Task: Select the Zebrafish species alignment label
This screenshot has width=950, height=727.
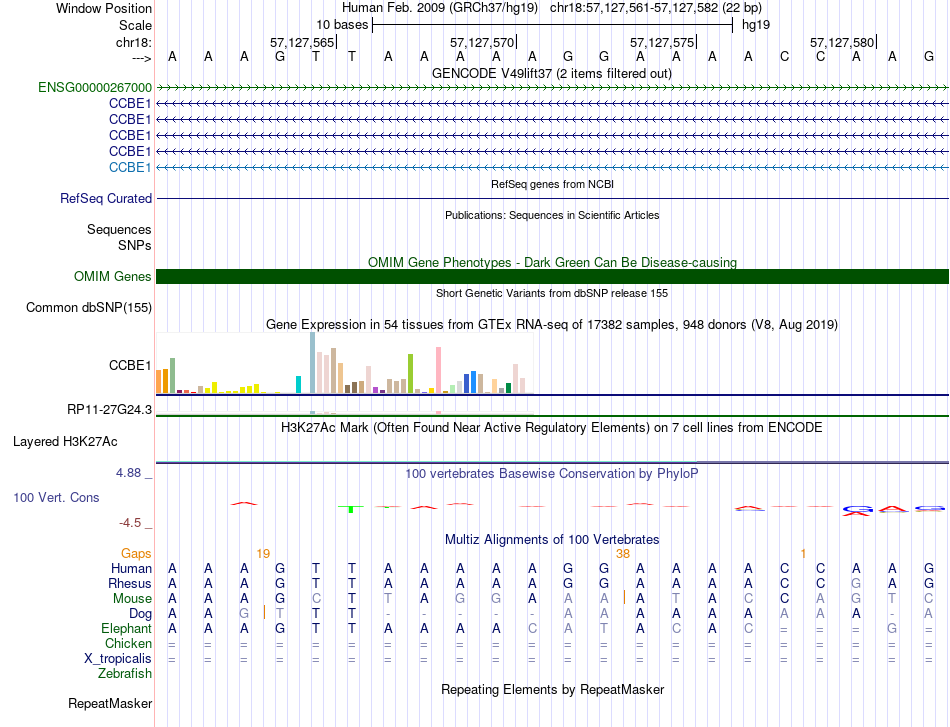Action: (125, 673)
